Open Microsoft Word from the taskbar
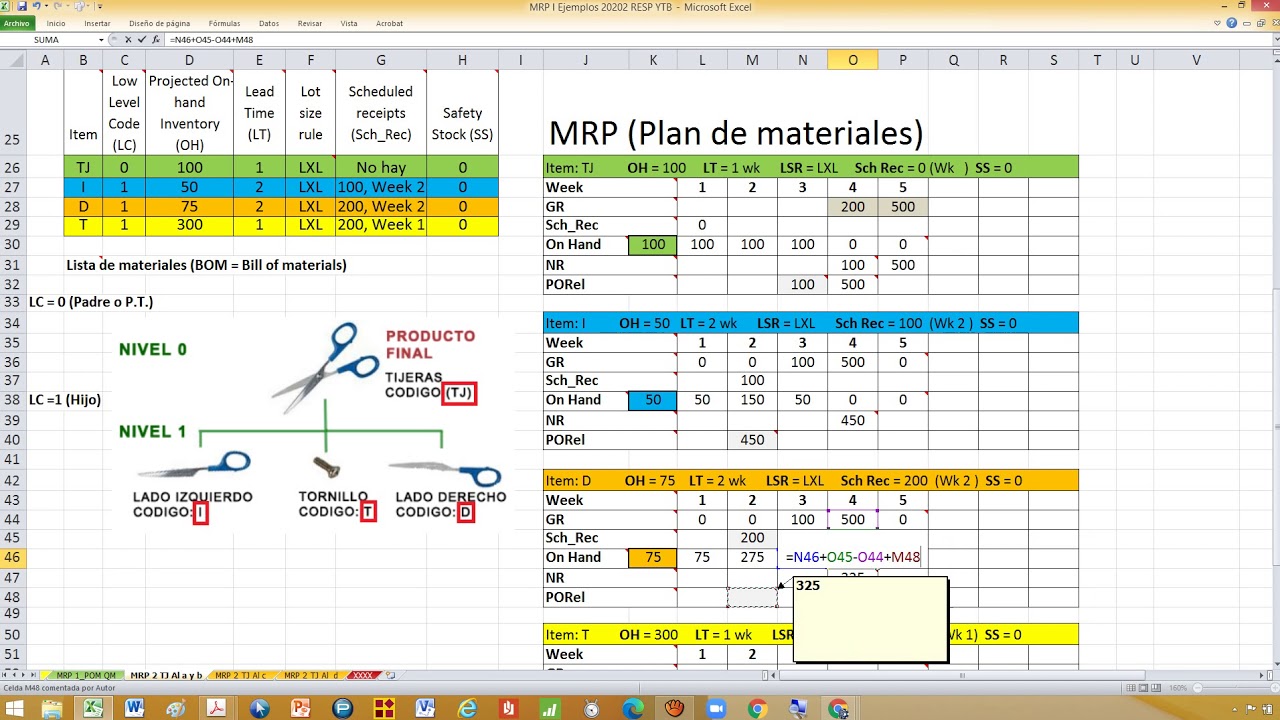This screenshot has width=1280, height=720. click(x=134, y=708)
